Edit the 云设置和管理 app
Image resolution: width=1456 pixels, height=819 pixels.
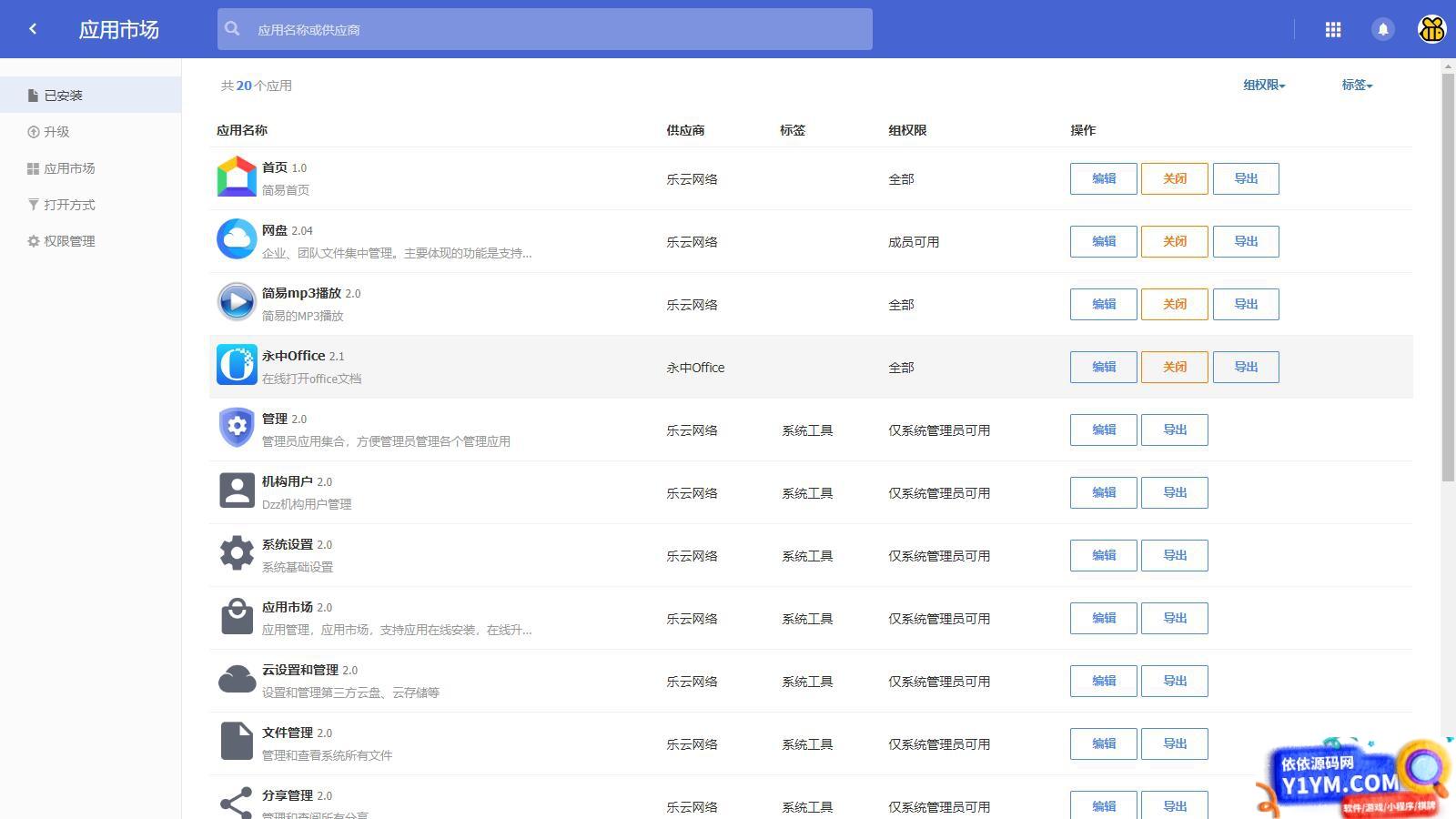(1104, 681)
